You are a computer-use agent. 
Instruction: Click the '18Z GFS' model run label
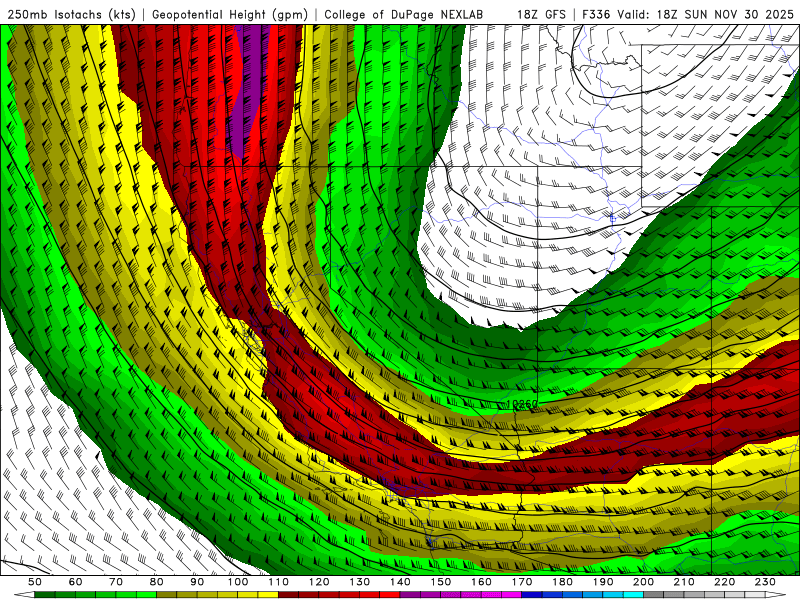(541, 14)
